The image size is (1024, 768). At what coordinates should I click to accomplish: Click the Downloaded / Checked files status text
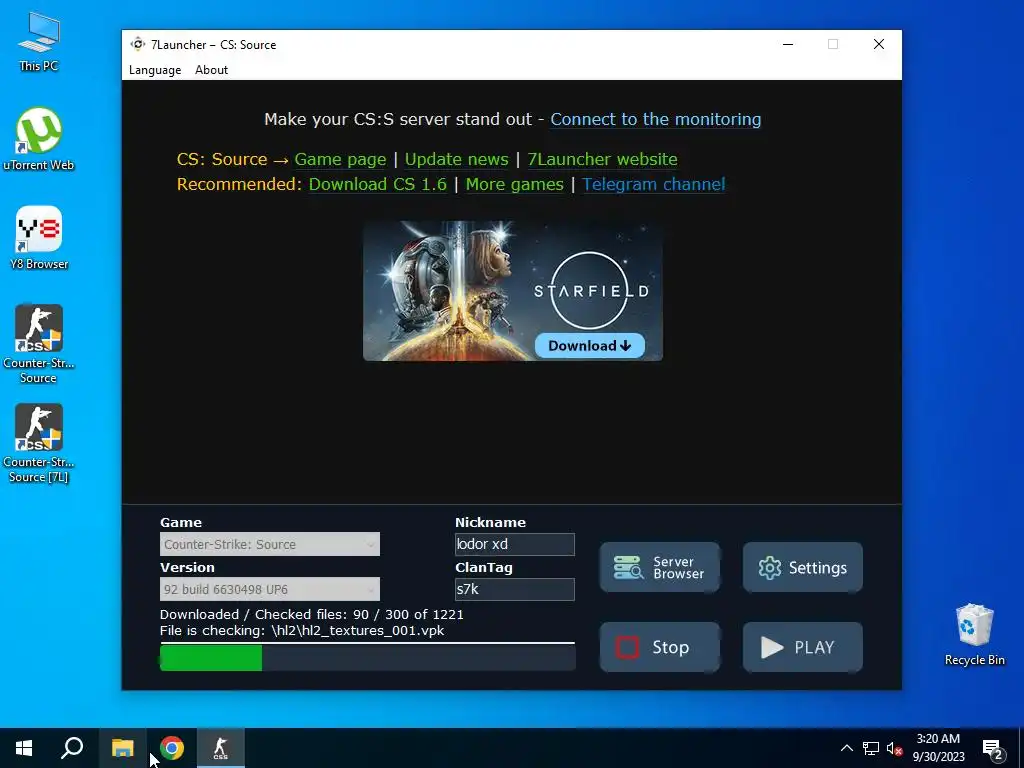(312, 615)
